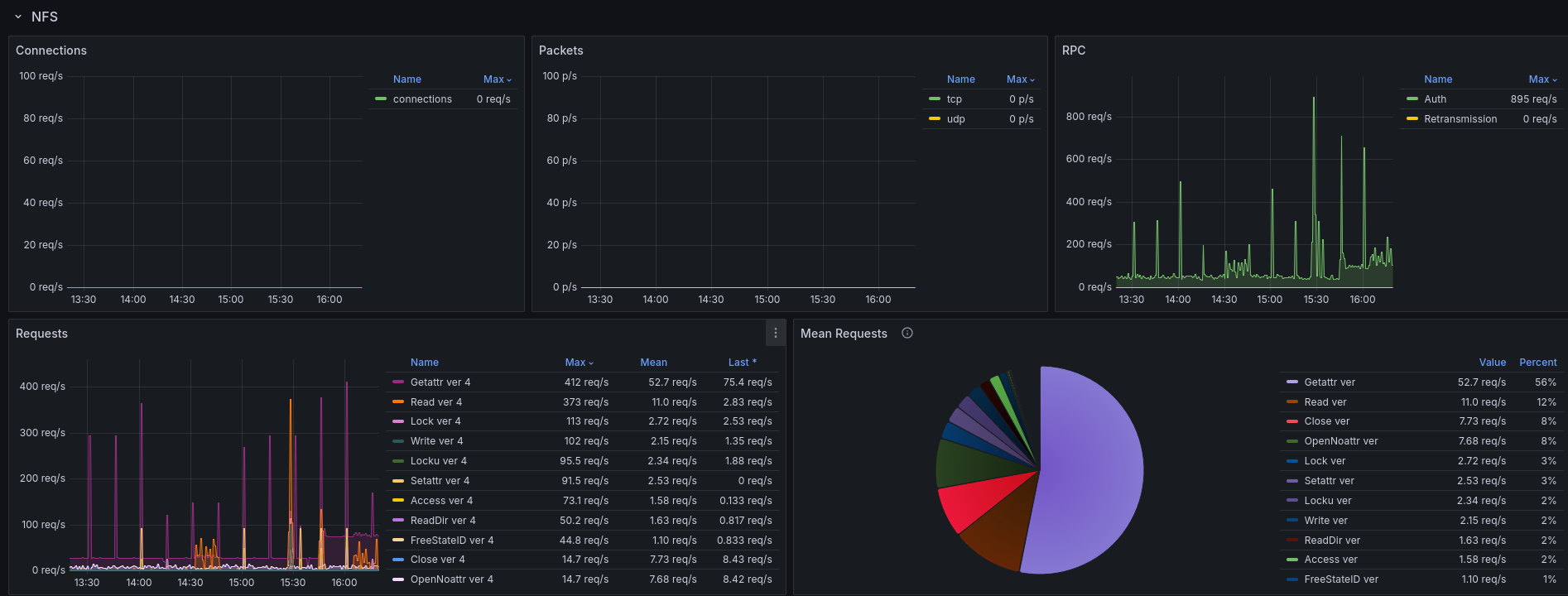Image resolution: width=1568 pixels, height=596 pixels.
Task: Click Access ver 4 color swatch
Action: (x=398, y=501)
